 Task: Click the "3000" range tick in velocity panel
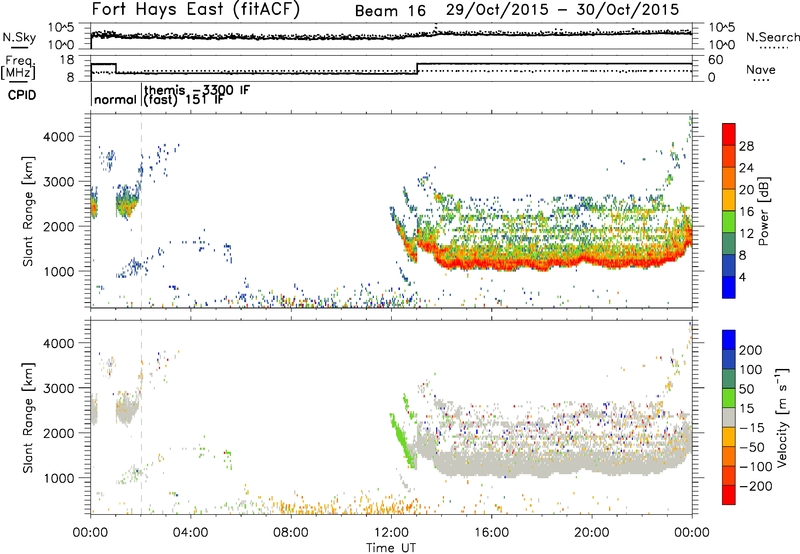click(59, 388)
